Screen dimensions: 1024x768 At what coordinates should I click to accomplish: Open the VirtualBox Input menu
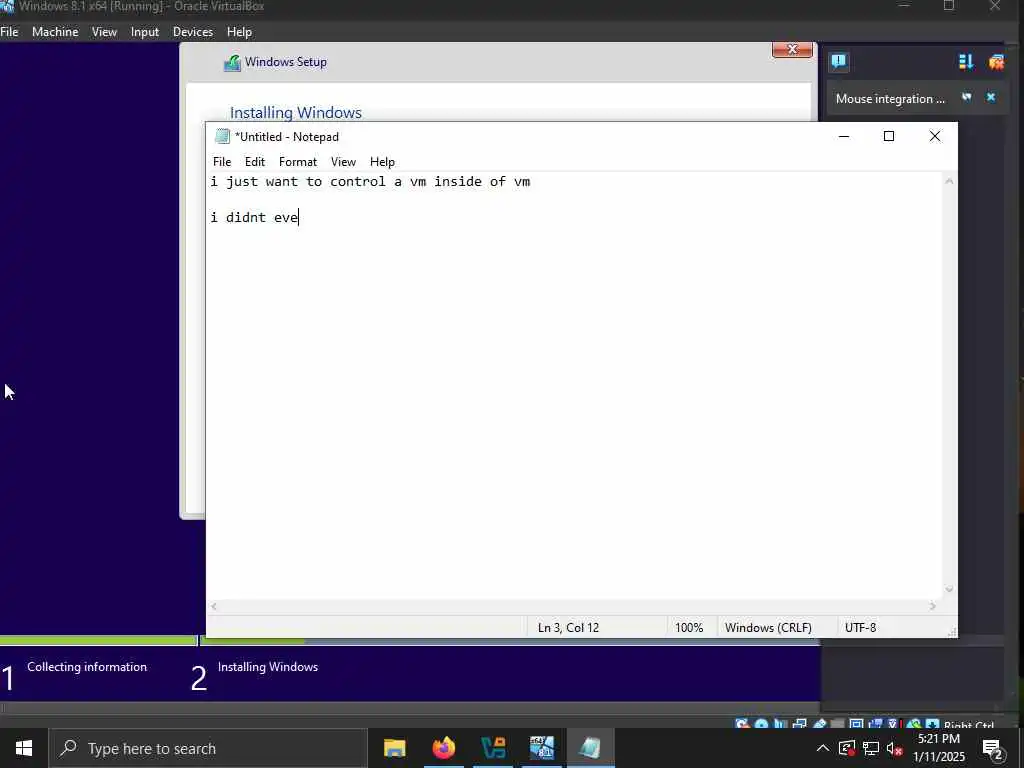[144, 32]
